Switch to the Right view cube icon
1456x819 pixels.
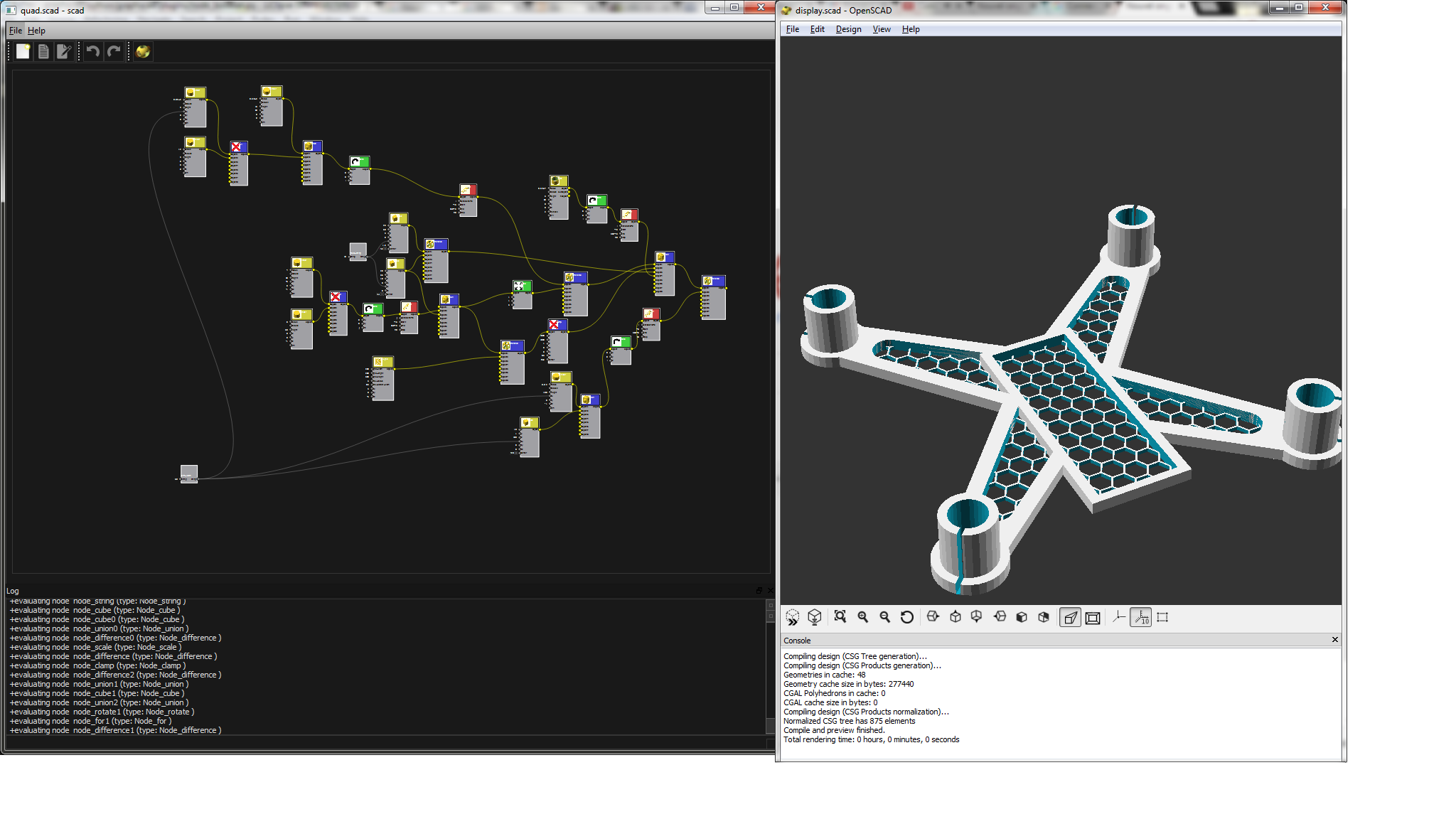[x=933, y=617]
